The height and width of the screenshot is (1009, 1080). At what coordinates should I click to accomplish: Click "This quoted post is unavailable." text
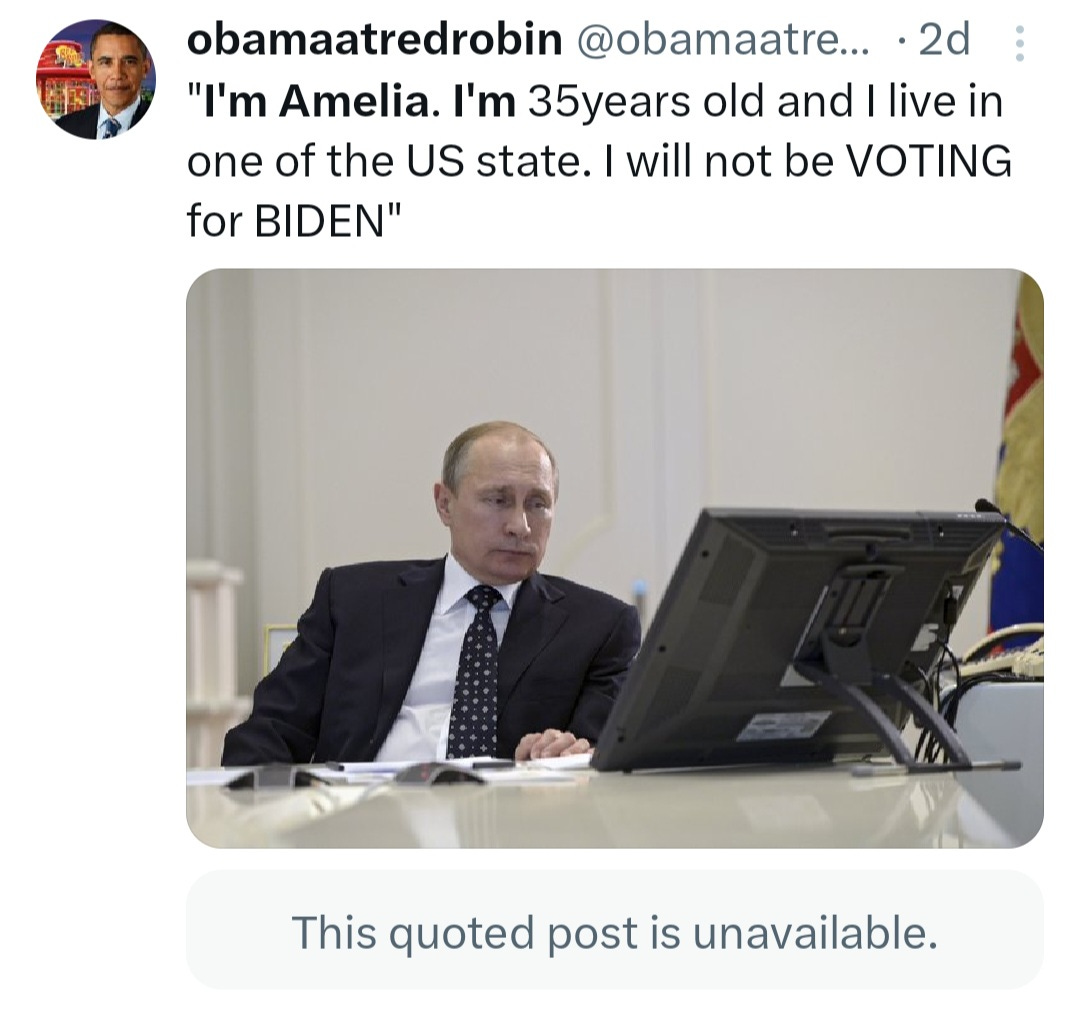click(614, 933)
